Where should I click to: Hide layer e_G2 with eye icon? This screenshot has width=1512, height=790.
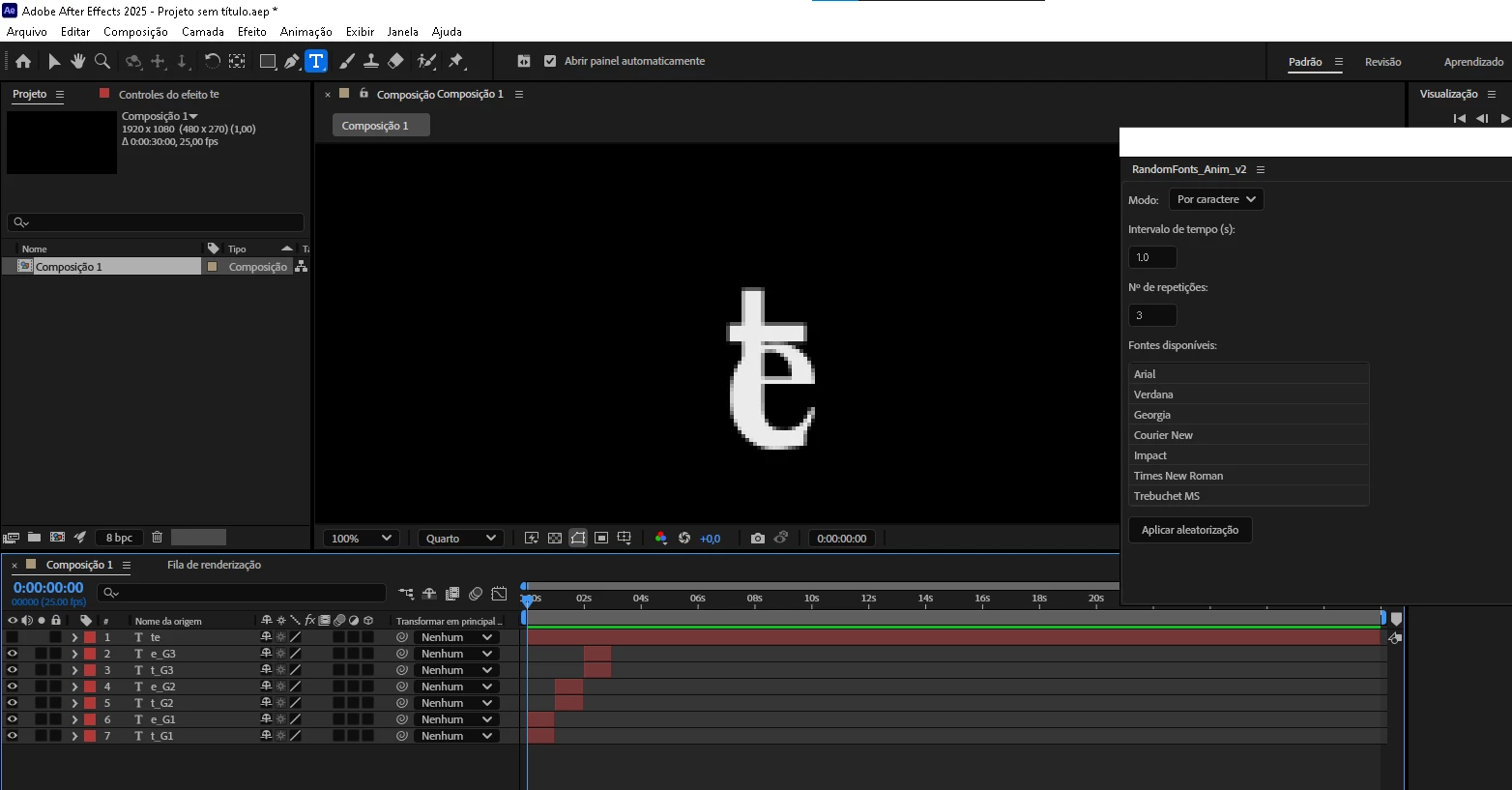pos(13,687)
